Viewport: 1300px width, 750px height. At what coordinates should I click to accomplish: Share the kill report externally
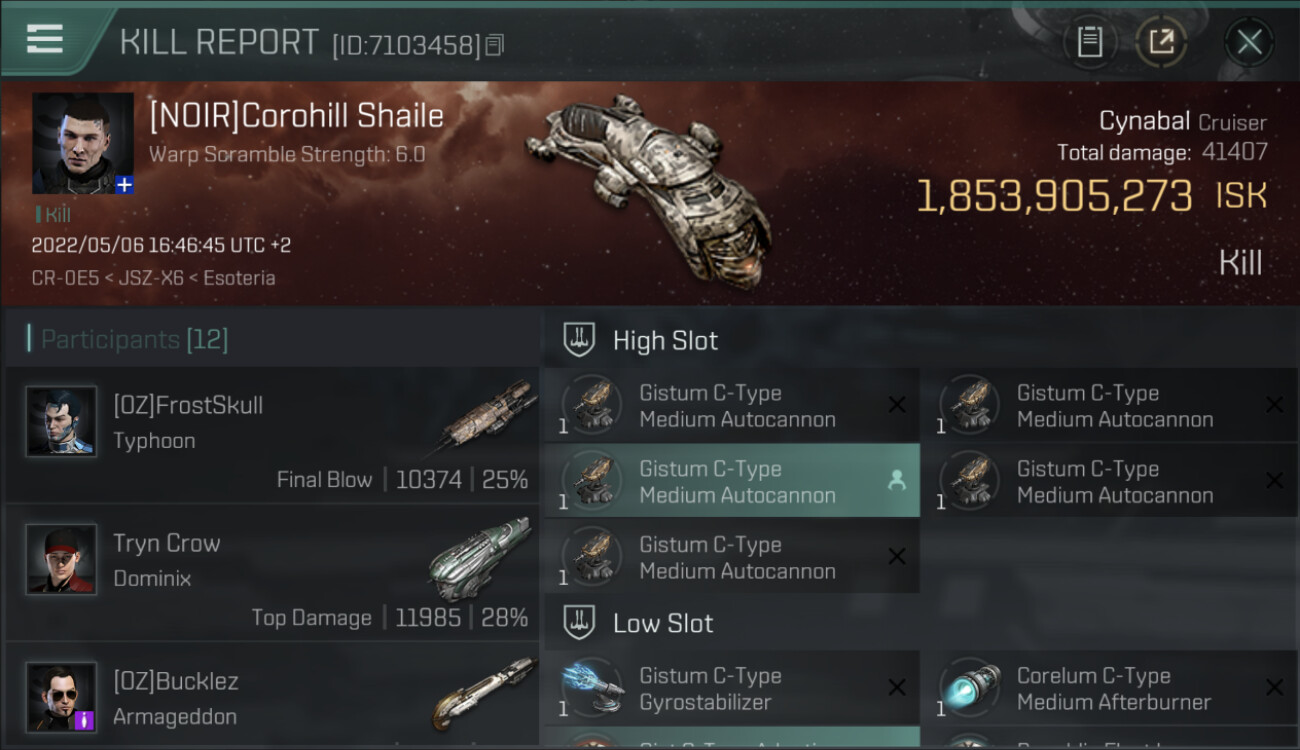click(x=1161, y=42)
